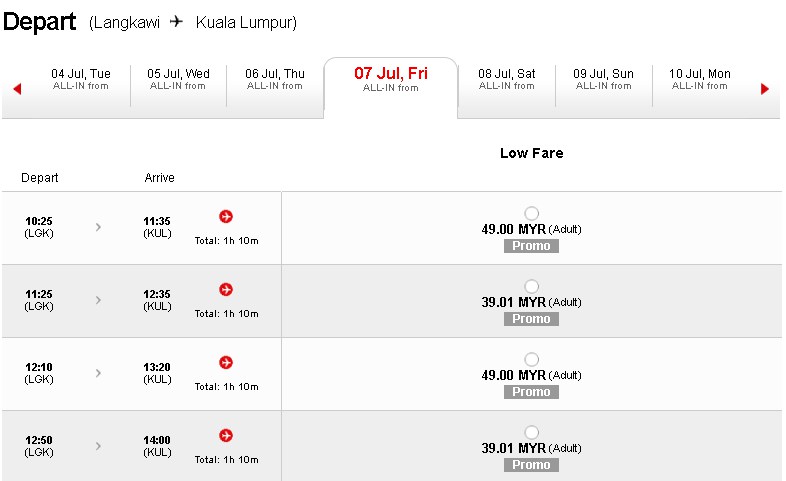The image size is (786, 481).
Task: Click AirAsia flight icon for 12:10 departure
Action: (x=226, y=362)
